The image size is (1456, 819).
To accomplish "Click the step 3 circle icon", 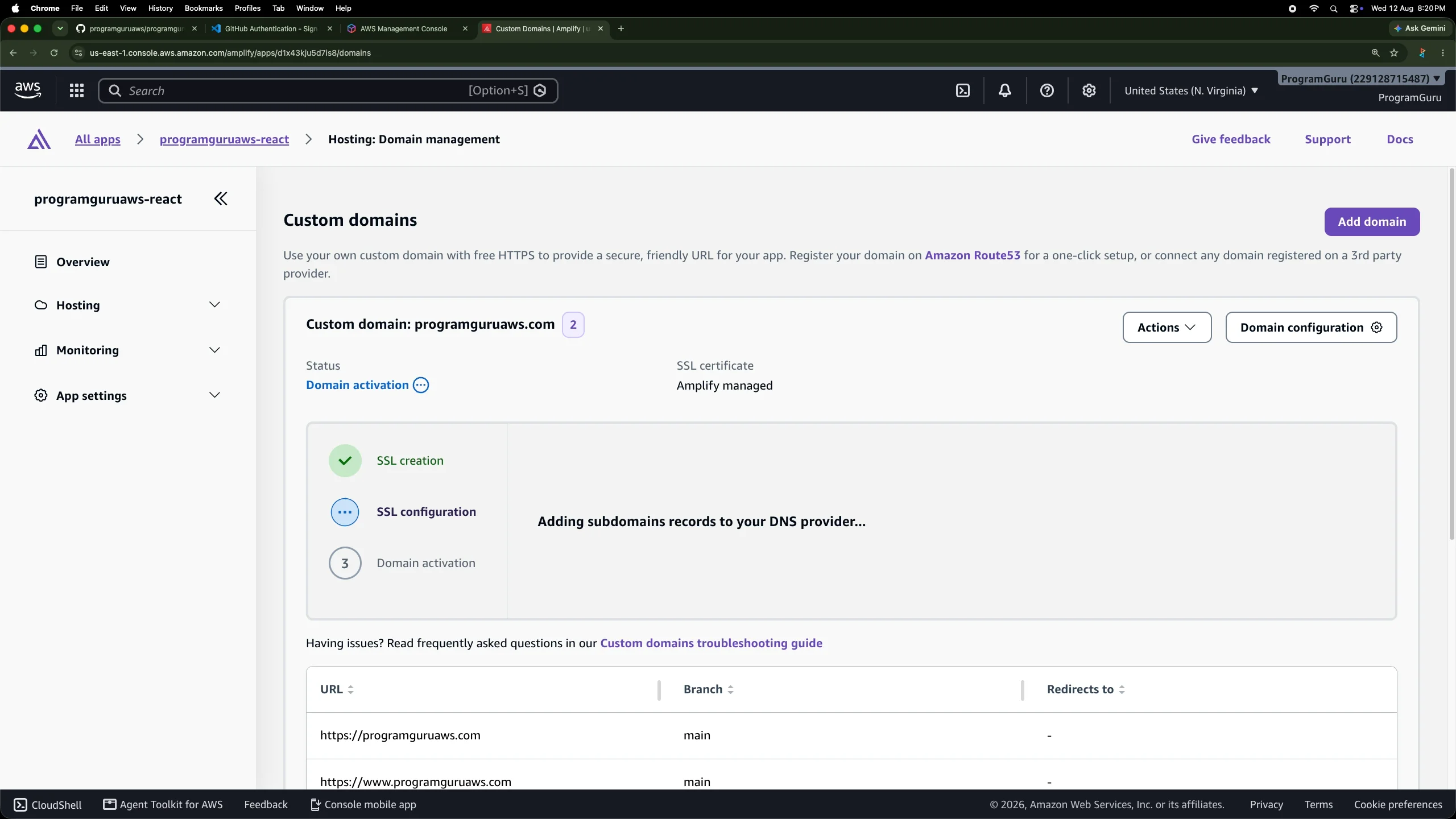I will tap(345, 563).
